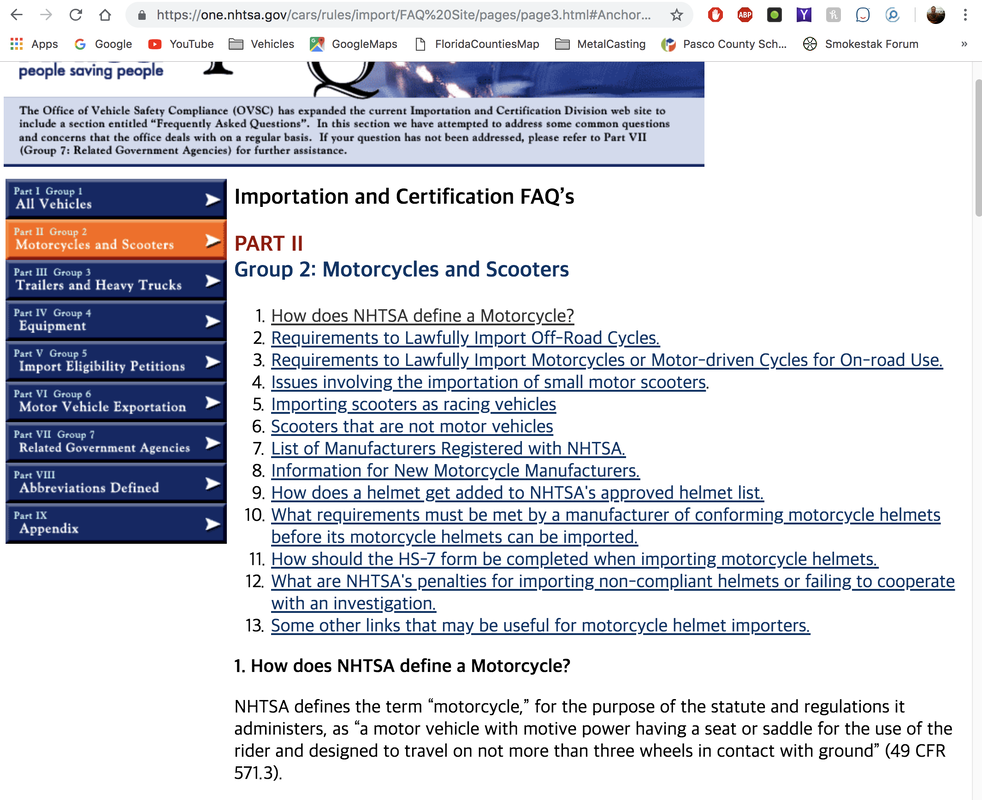Open link about penalties for non-compliant helmets
Image resolution: width=982 pixels, height=800 pixels.
pyautogui.click(x=612, y=593)
